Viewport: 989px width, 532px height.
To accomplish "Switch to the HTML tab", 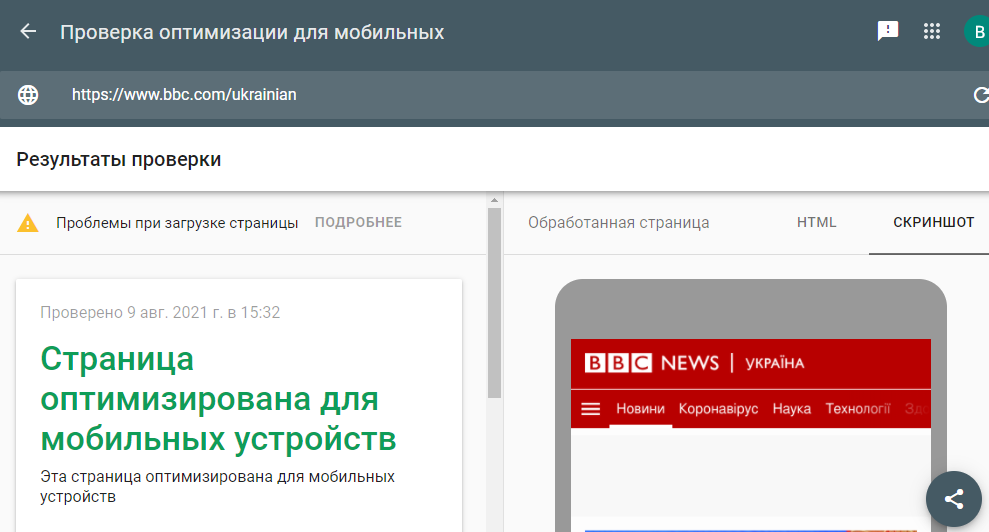I will point(816,222).
